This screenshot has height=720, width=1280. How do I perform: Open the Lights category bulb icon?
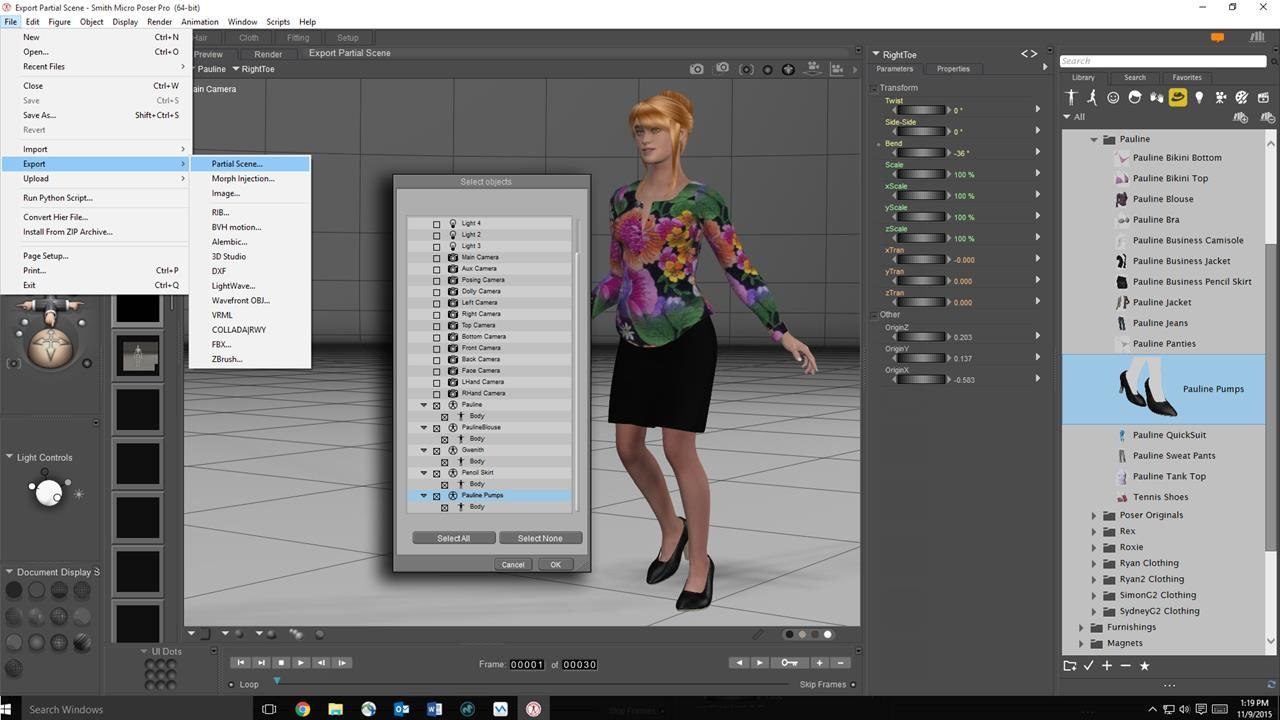point(1199,97)
